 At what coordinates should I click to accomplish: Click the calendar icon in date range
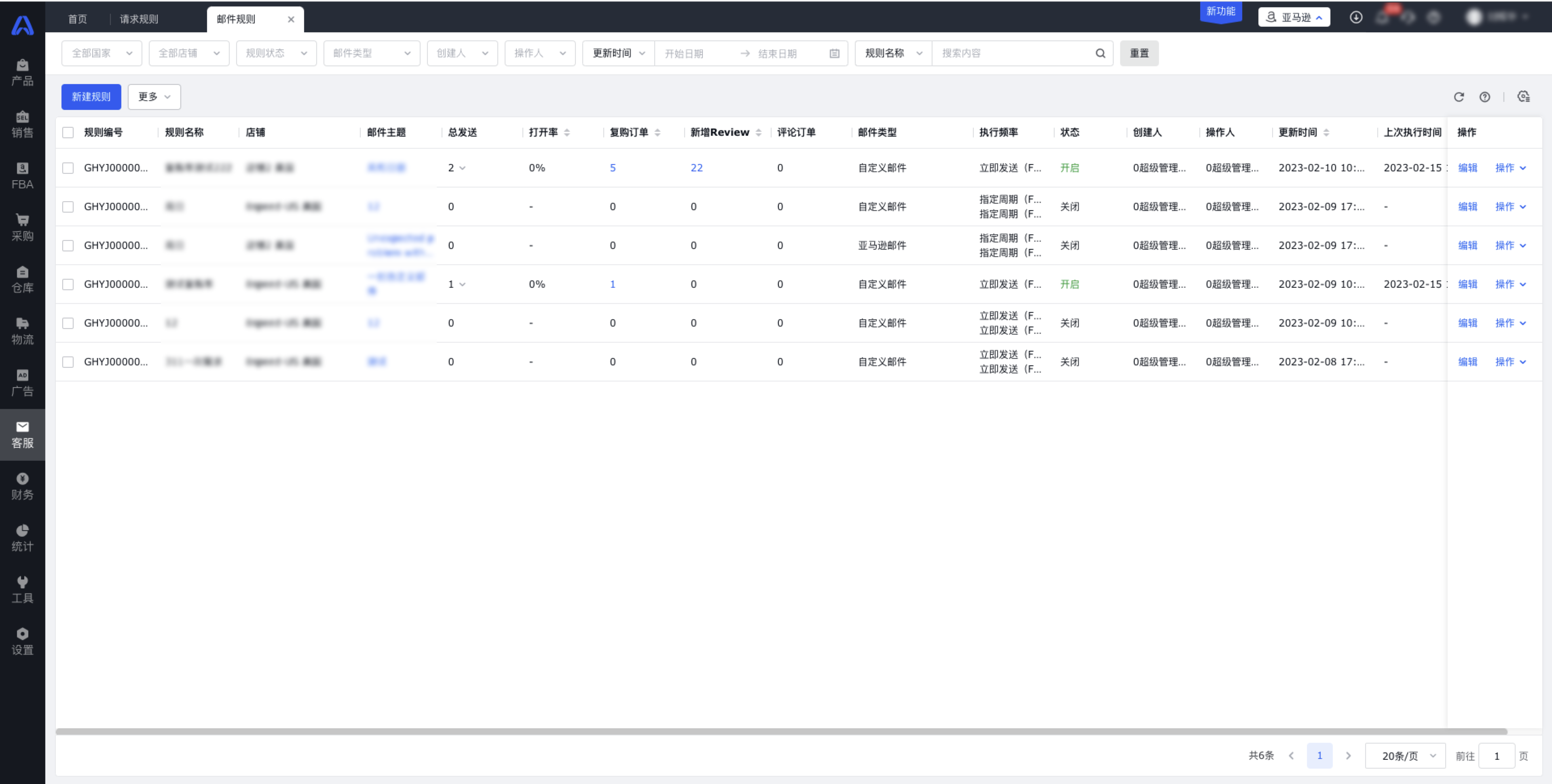click(835, 54)
